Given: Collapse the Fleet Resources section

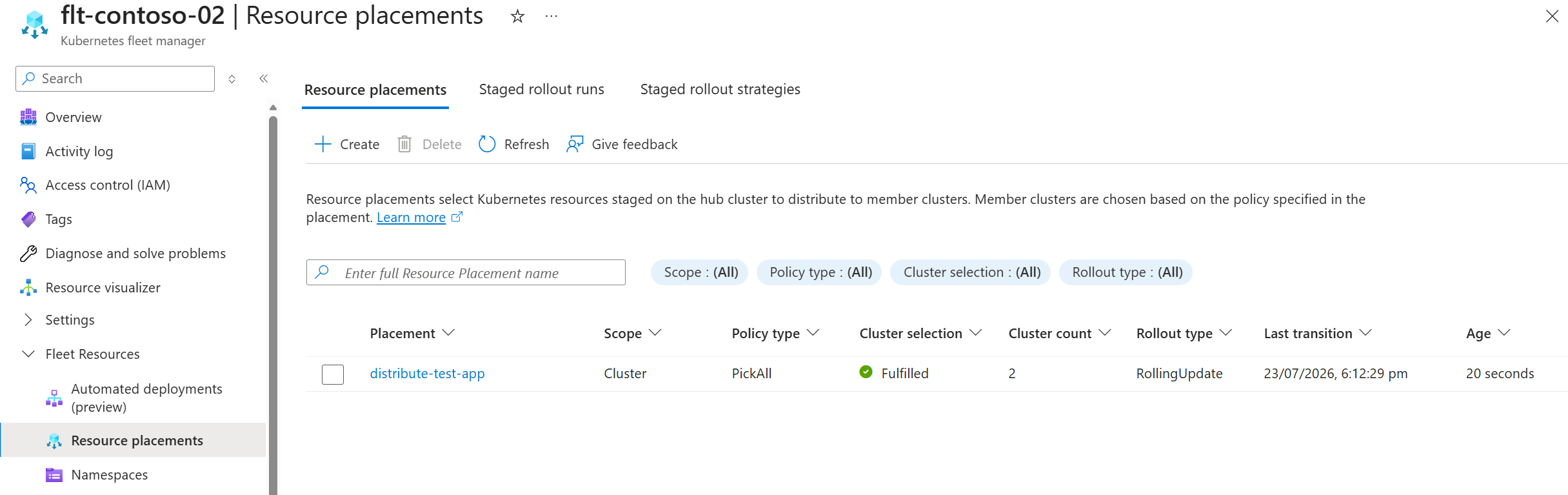Looking at the screenshot, I should [28, 354].
